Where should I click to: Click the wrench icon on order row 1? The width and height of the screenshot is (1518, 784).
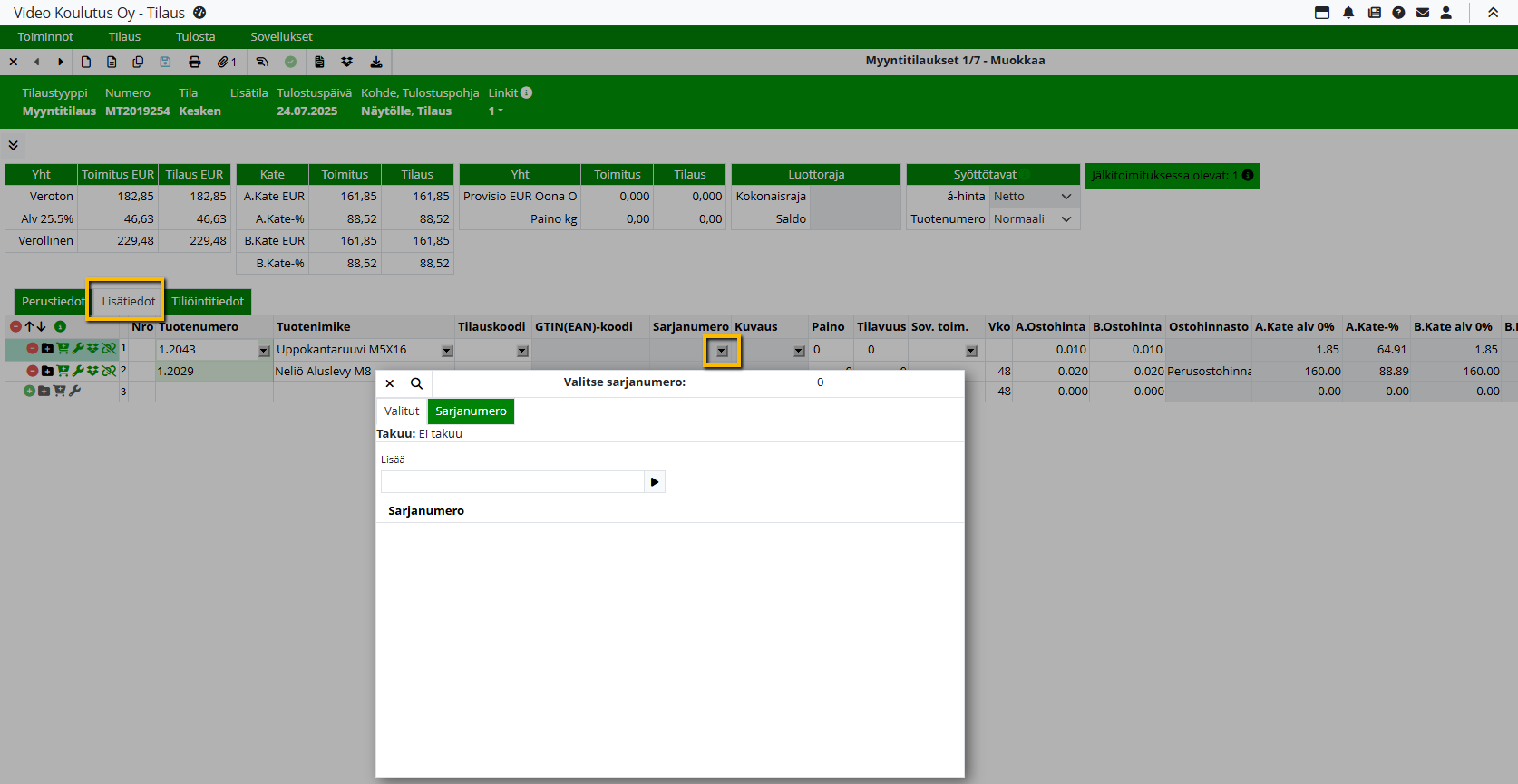(78, 348)
